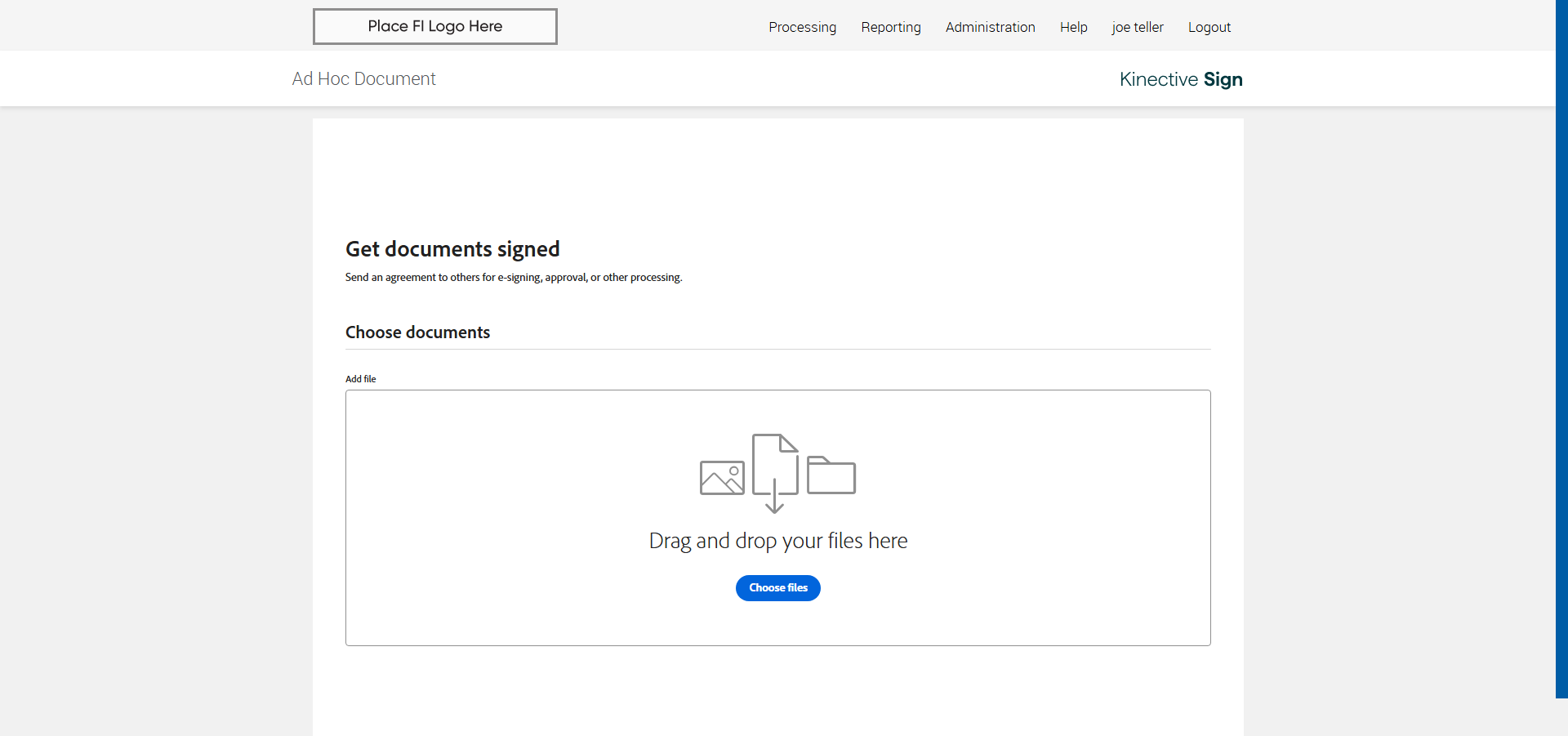The image size is (1568, 736).
Task: Log out using the Logout link
Action: pyautogui.click(x=1209, y=27)
